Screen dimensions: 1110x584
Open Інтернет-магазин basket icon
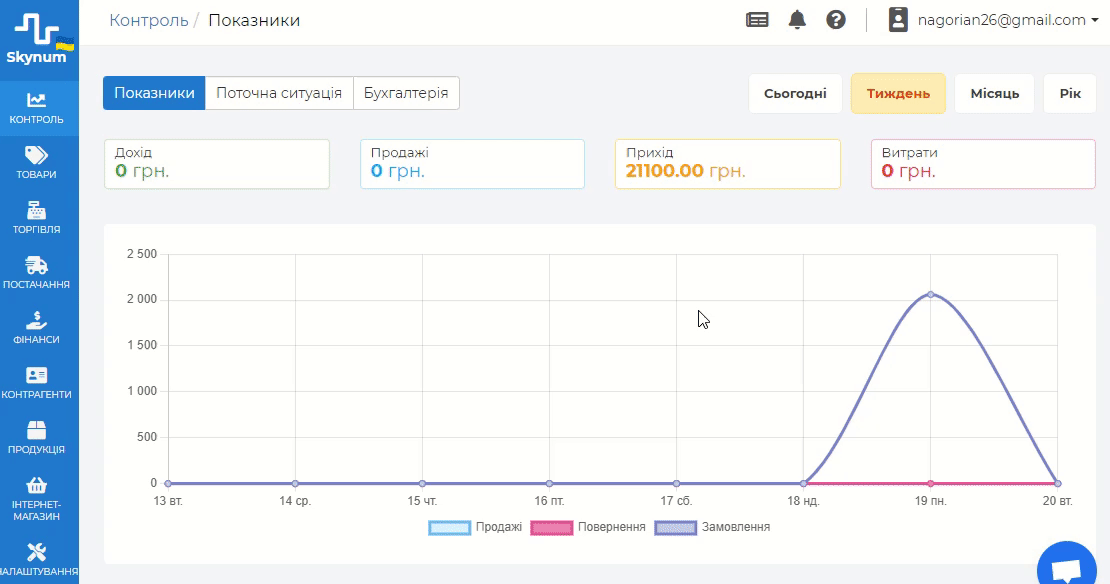pyautogui.click(x=37, y=485)
